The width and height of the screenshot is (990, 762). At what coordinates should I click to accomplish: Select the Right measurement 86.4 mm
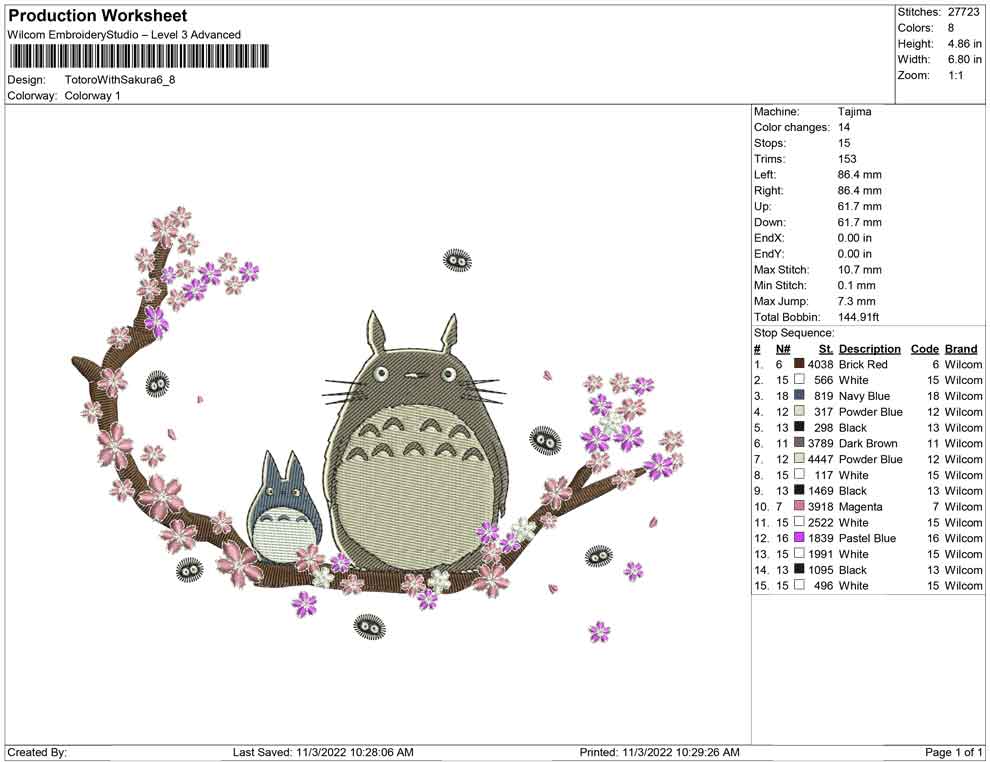pos(859,190)
